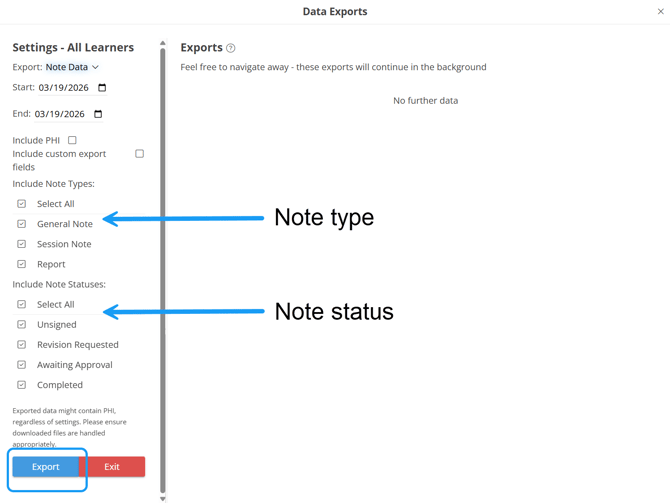Uncheck the Completed status checkbox
Viewport: 670px width, 503px height.
pyautogui.click(x=22, y=385)
